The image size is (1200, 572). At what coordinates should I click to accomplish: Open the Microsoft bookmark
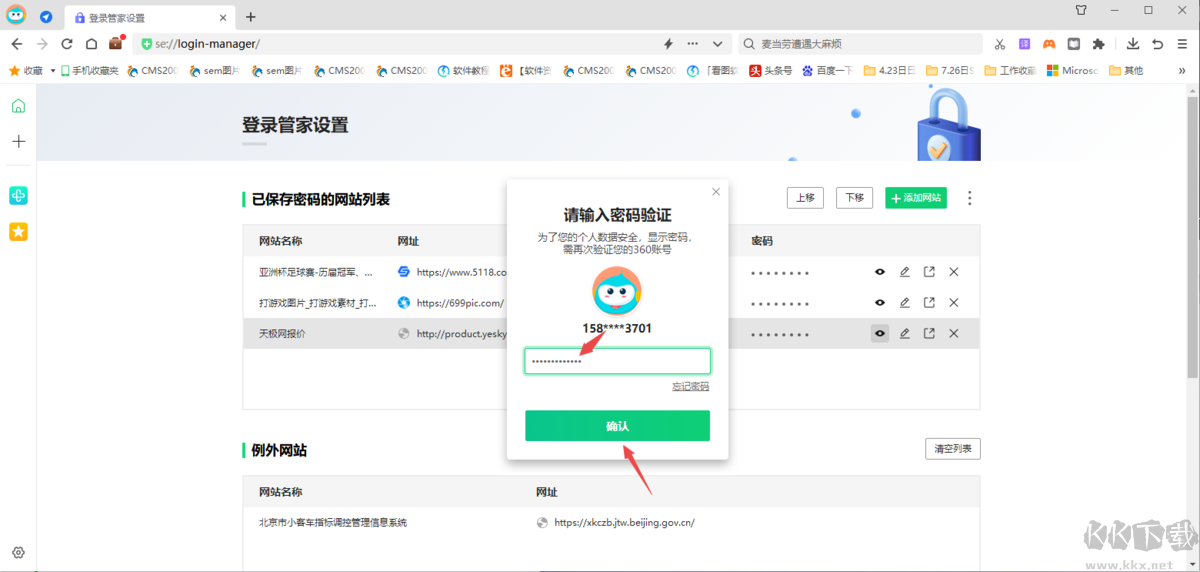pyautogui.click(x=1072, y=71)
